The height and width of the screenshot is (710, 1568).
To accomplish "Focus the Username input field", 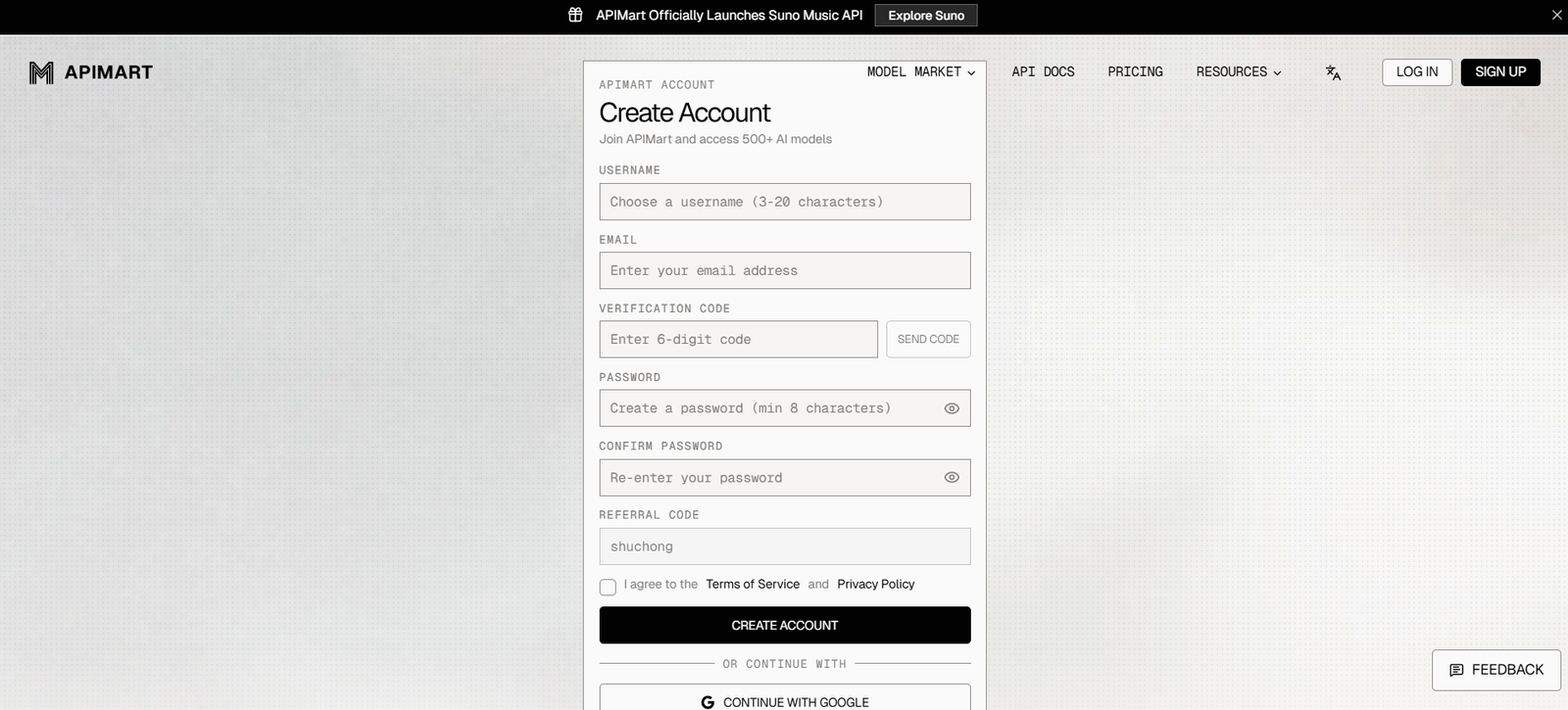I will point(785,202).
